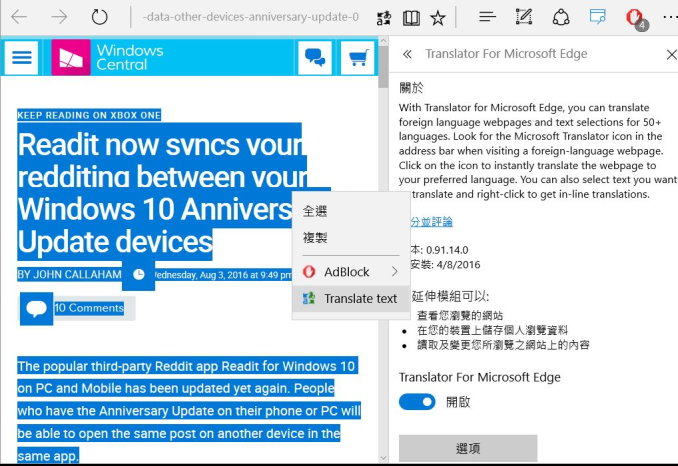Open the rate and review link
Image resolution: width=678 pixels, height=466 pixels.
point(431,222)
